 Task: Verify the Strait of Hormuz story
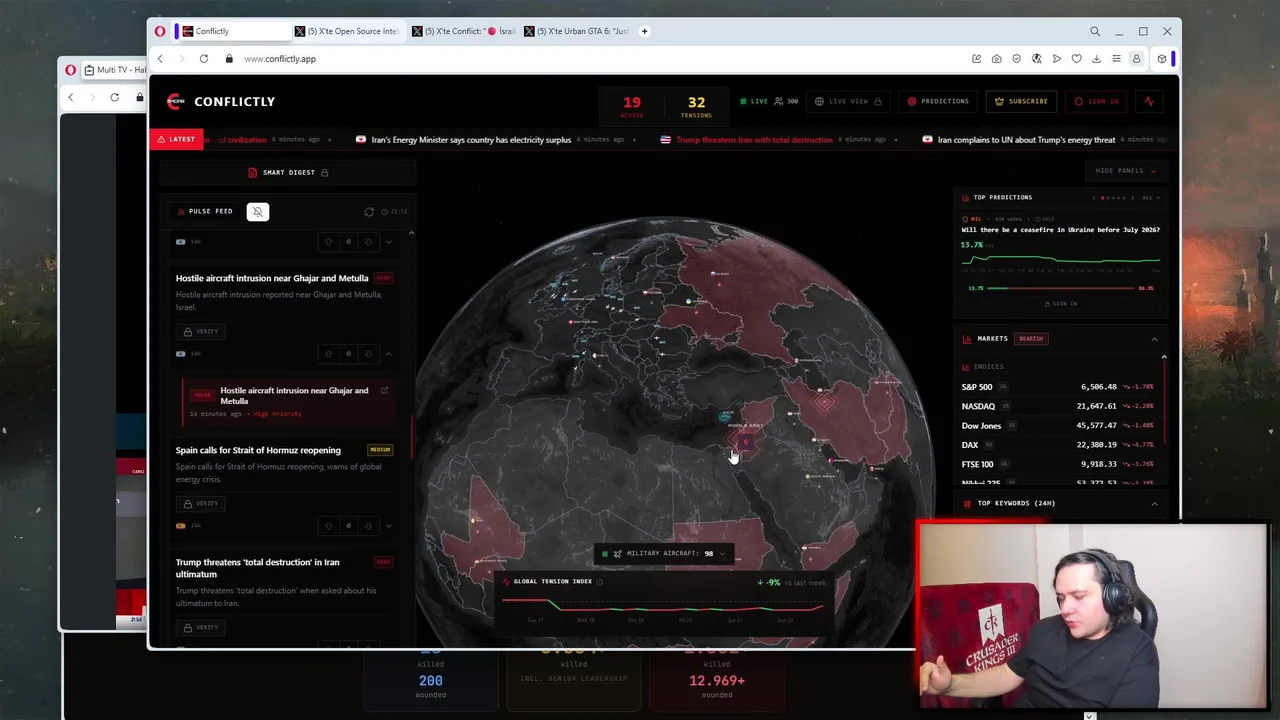click(x=200, y=503)
